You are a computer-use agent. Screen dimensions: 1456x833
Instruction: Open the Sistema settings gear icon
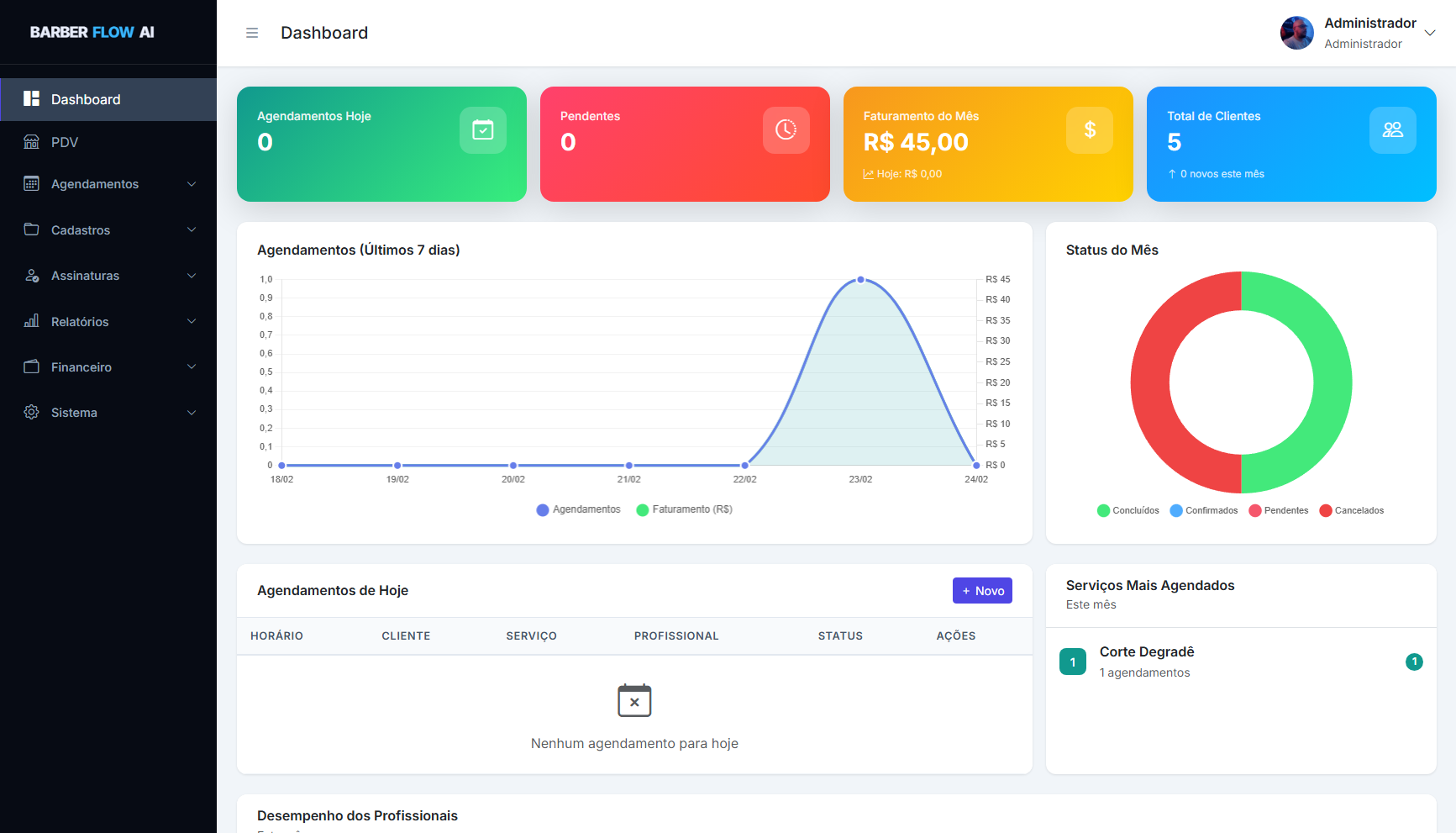pyautogui.click(x=31, y=412)
